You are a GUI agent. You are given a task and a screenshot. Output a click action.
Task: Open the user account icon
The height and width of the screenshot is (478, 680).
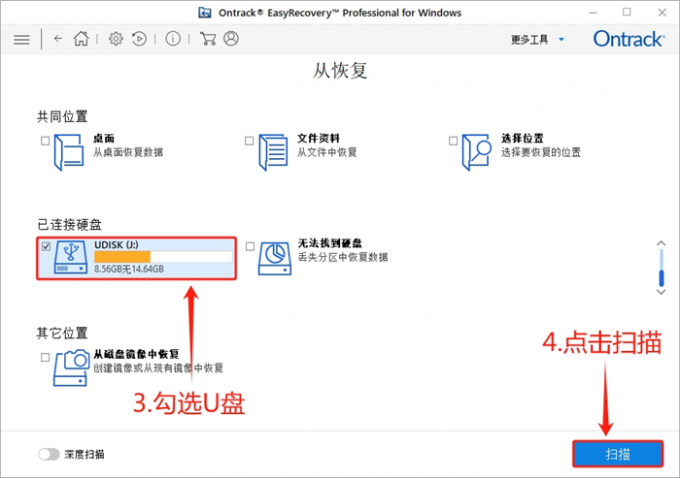(231, 39)
